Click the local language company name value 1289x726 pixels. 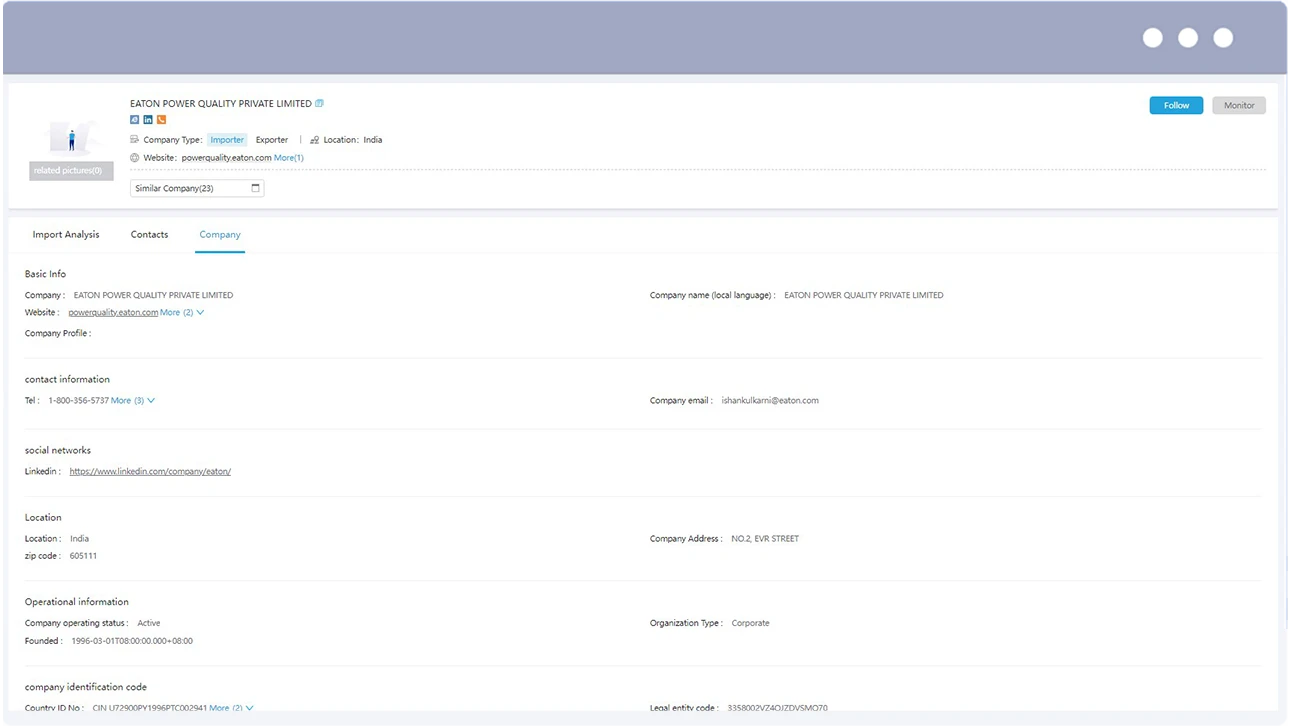(x=864, y=295)
